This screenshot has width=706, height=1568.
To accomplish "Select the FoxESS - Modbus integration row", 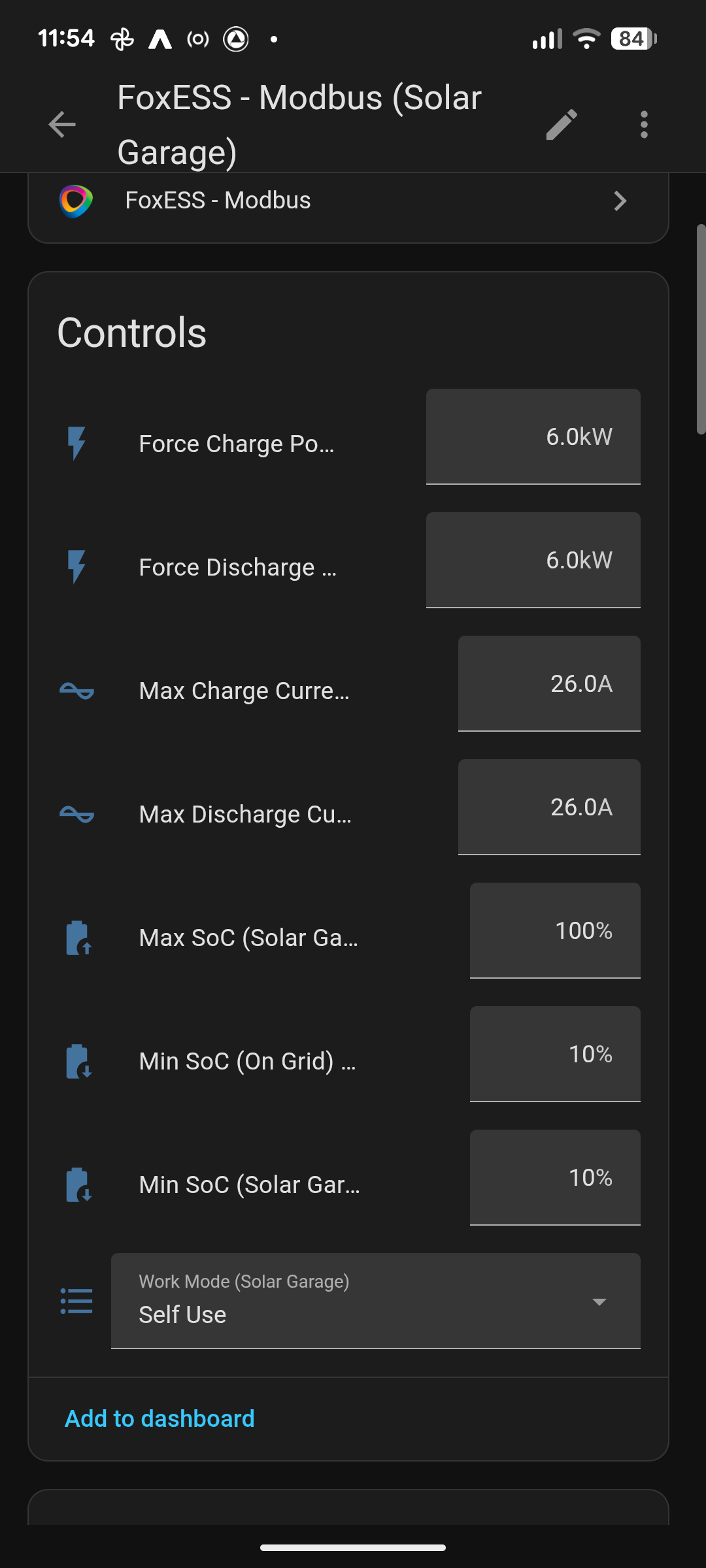I will coord(348,201).
